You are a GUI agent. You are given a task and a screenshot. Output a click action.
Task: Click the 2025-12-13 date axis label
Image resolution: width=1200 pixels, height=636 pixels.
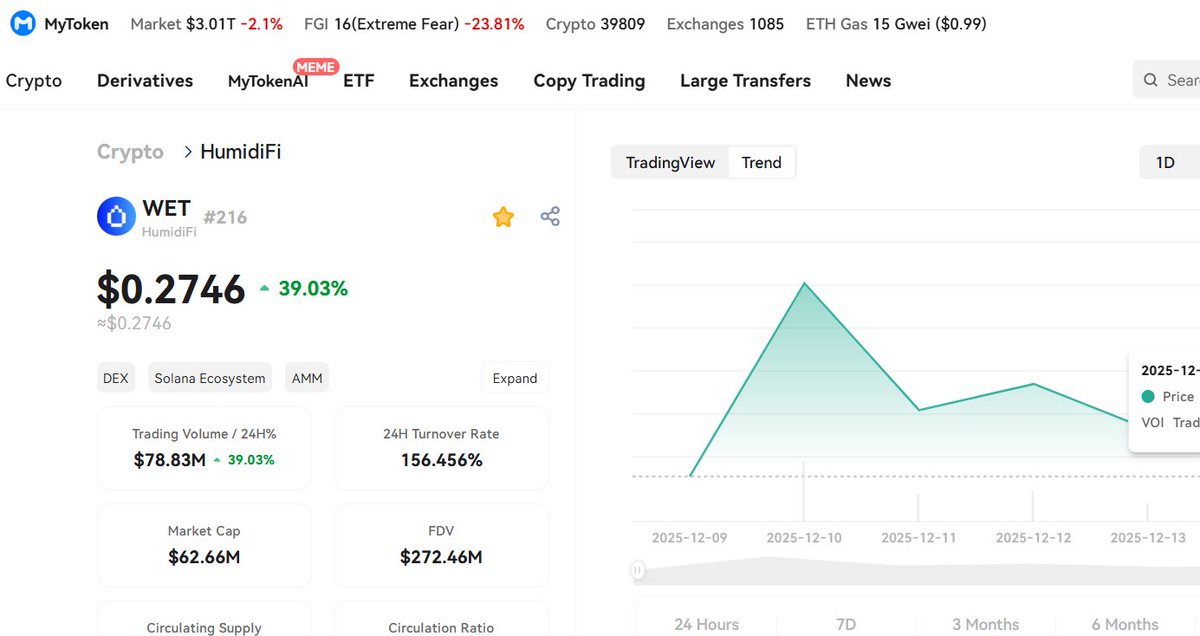[x=1148, y=538]
